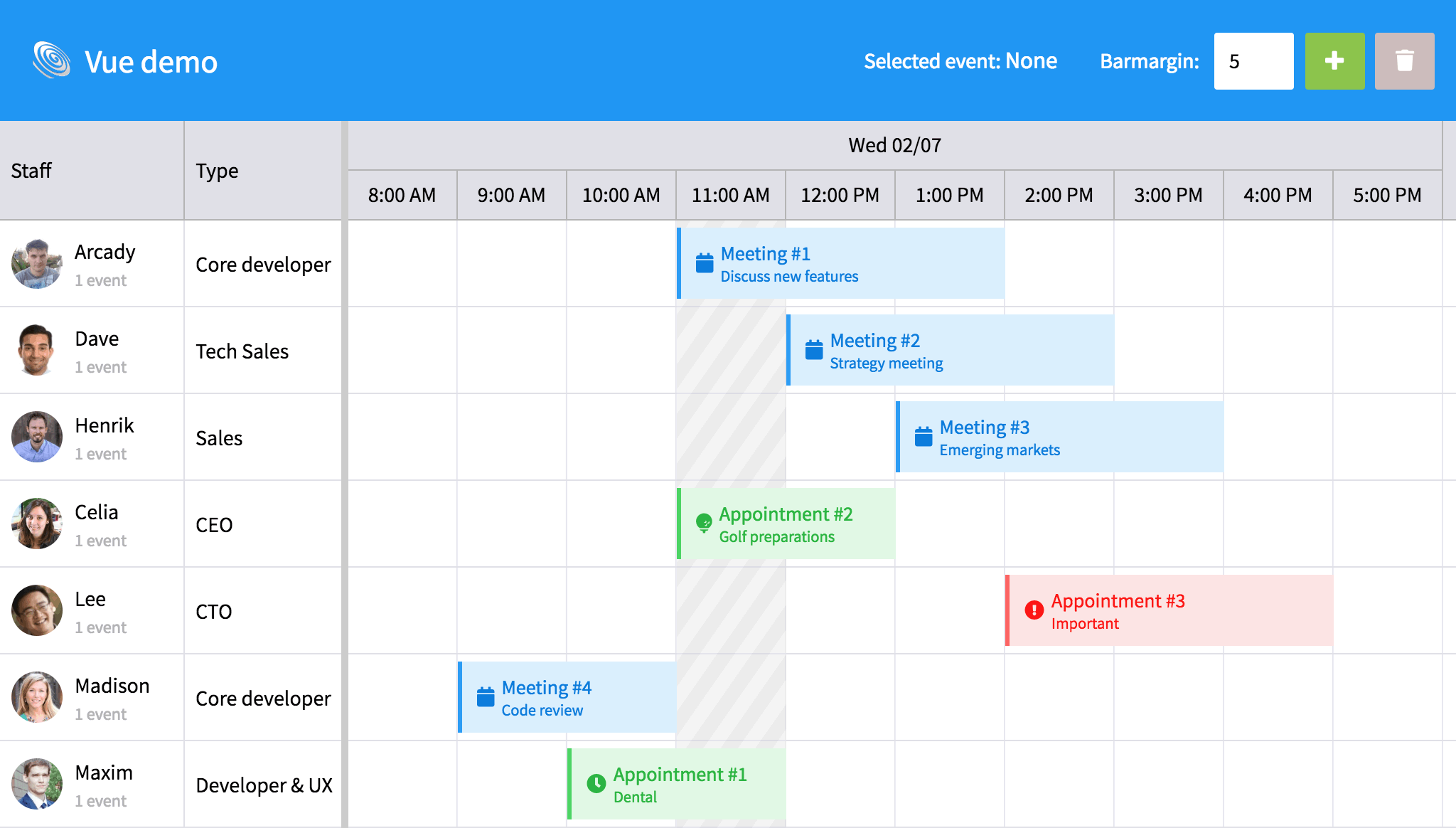This screenshot has height=828, width=1456.
Task: Click the golf icon on Appointment #2
Action: [704, 524]
